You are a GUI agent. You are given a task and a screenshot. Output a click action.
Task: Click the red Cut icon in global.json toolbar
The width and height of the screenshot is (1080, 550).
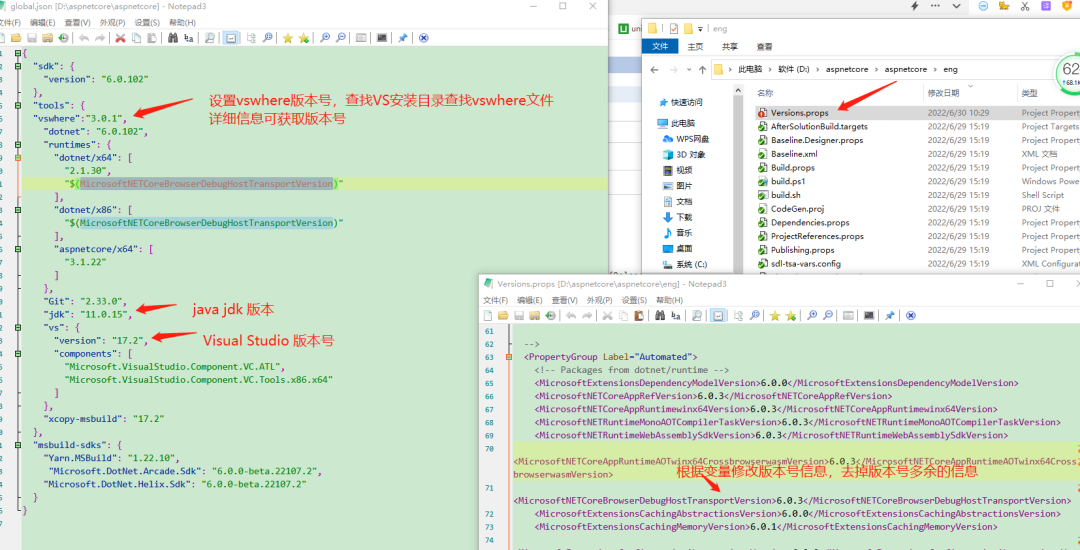point(120,38)
